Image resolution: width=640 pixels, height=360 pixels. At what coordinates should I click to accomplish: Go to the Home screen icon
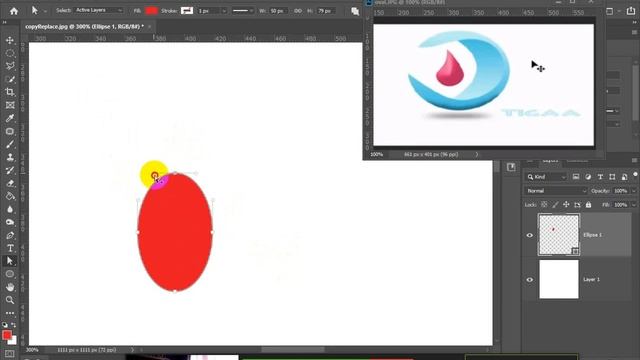tap(14, 11)
